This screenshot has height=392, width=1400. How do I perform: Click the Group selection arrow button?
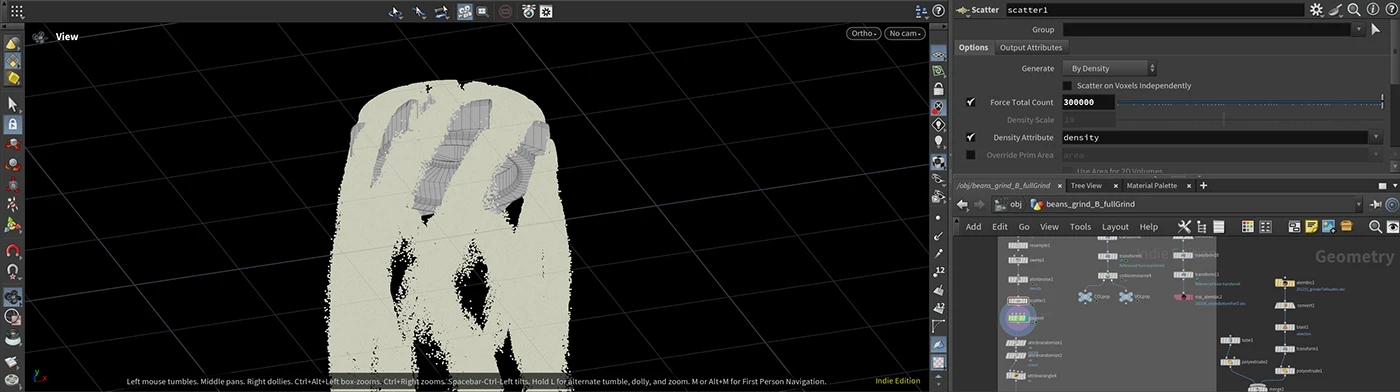tap(1376, 29)
